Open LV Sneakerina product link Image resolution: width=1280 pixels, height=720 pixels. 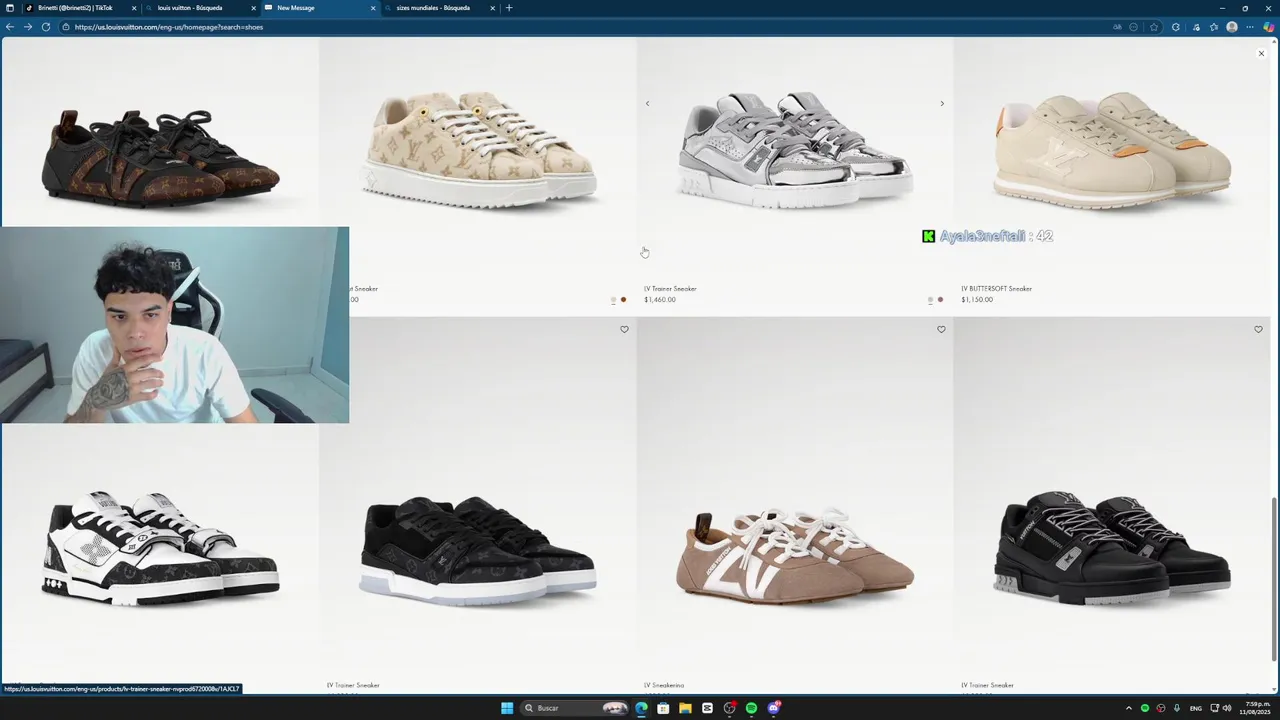664,686
